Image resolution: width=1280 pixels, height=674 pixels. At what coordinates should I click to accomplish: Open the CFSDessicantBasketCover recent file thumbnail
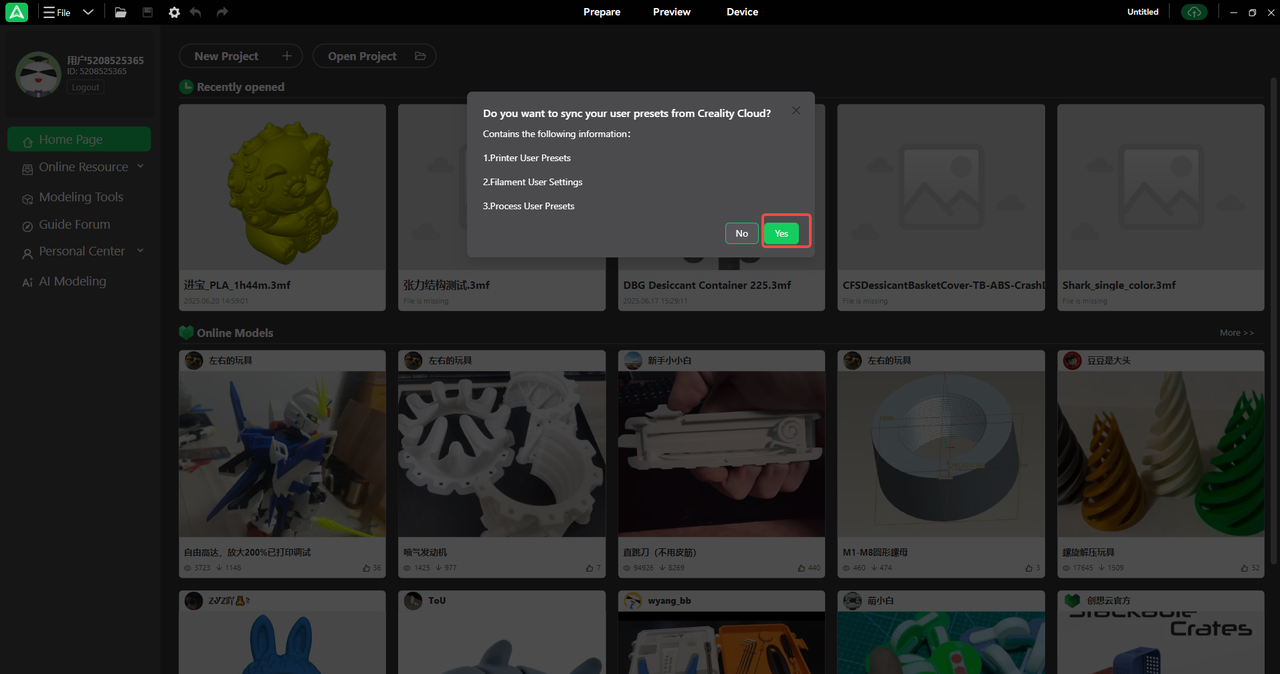click(x=941, y=187)
